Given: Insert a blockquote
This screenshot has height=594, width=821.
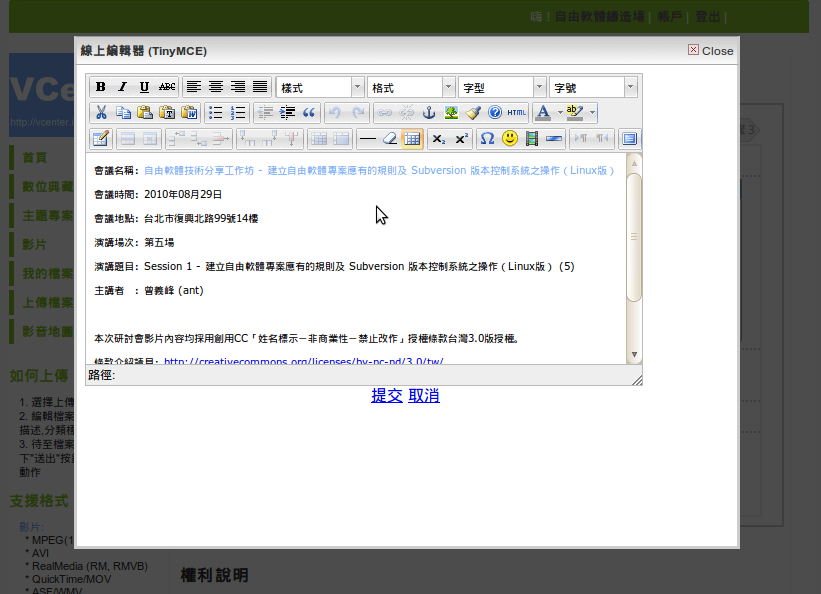Looking at the screenshot, I should [309, 113].
